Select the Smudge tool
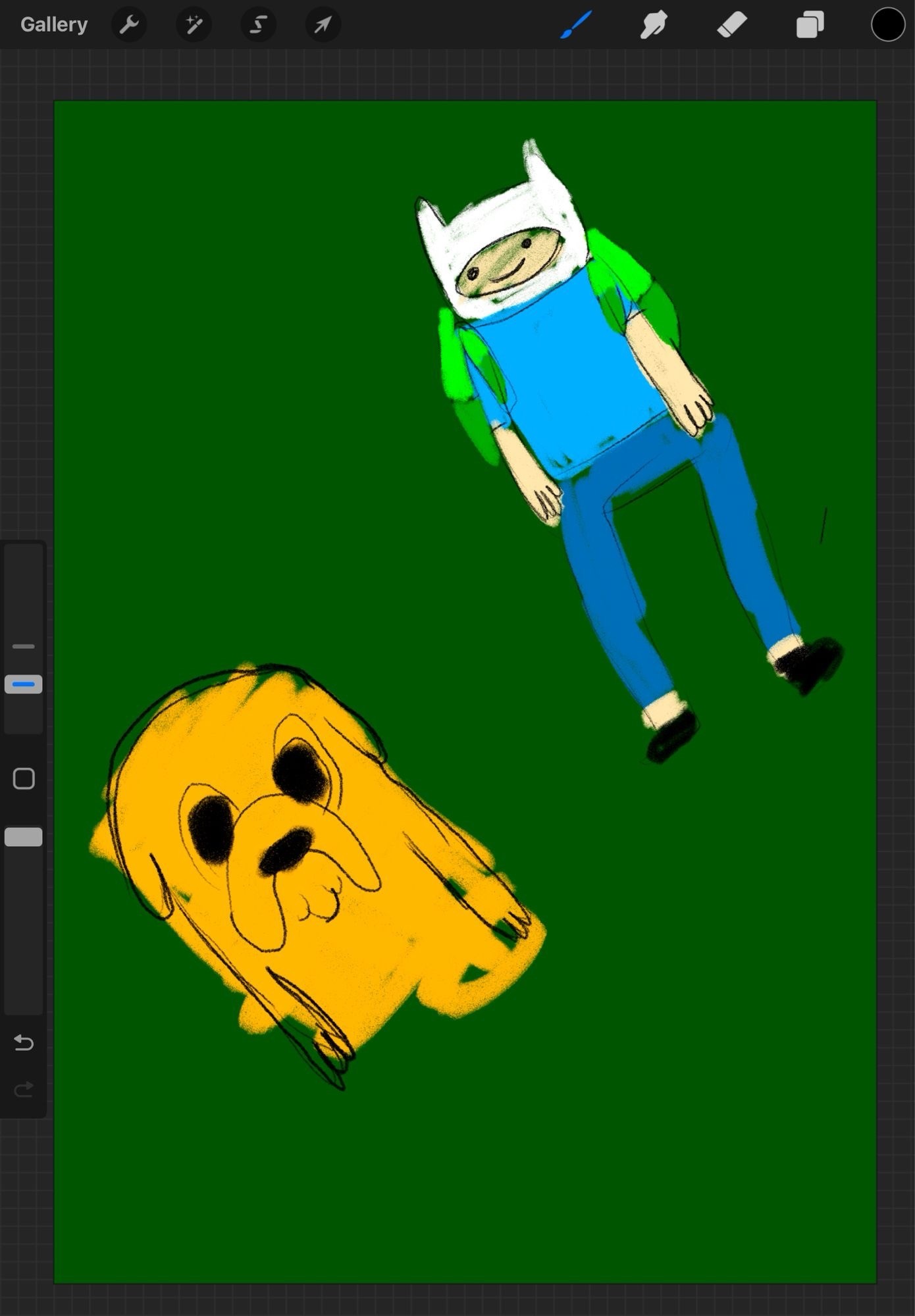915x1316 pixels. click(x=654, y=25)
